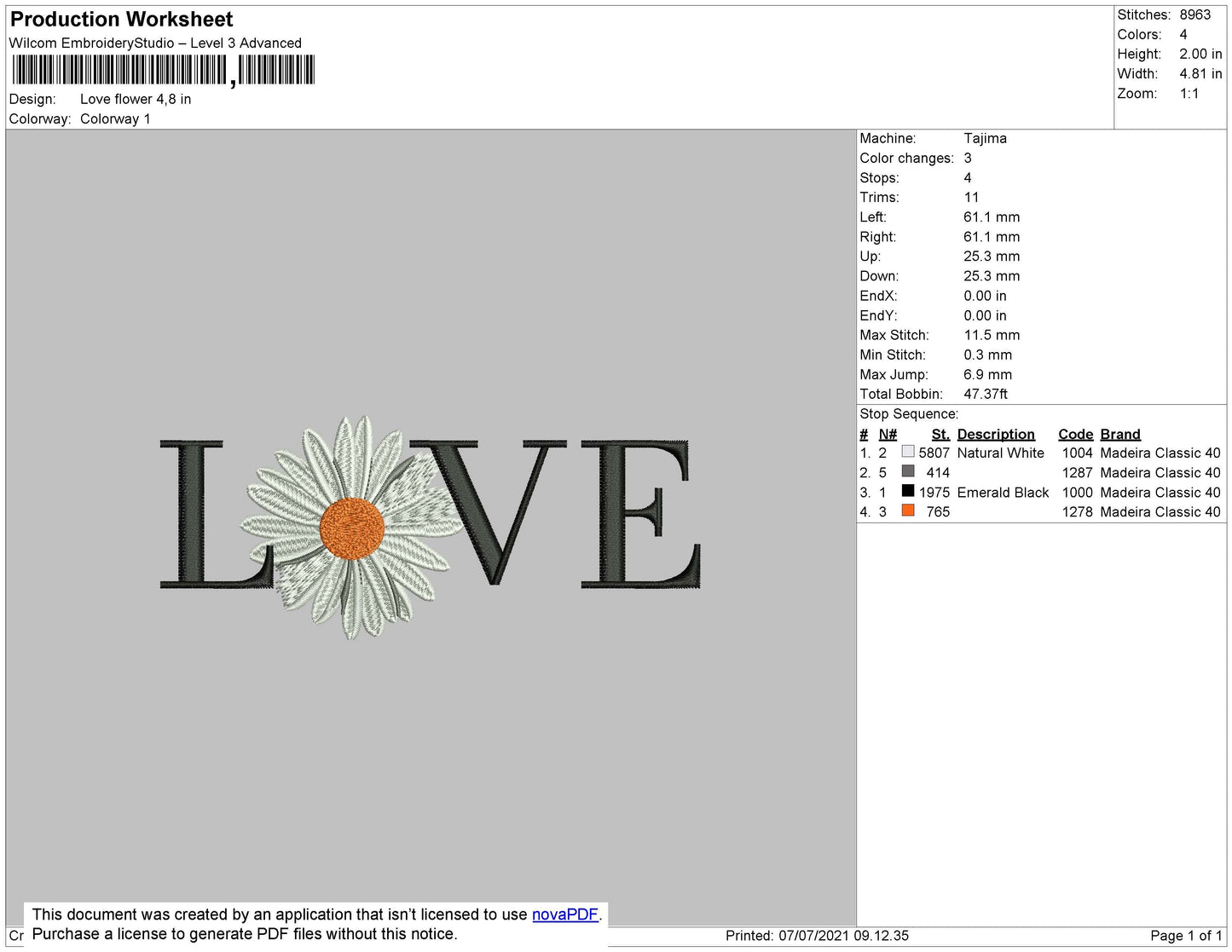Image resolution: width=1232 pixels, height=952 pixels.
Task: Click the 'Code' column header
Action: [1075, 434]
